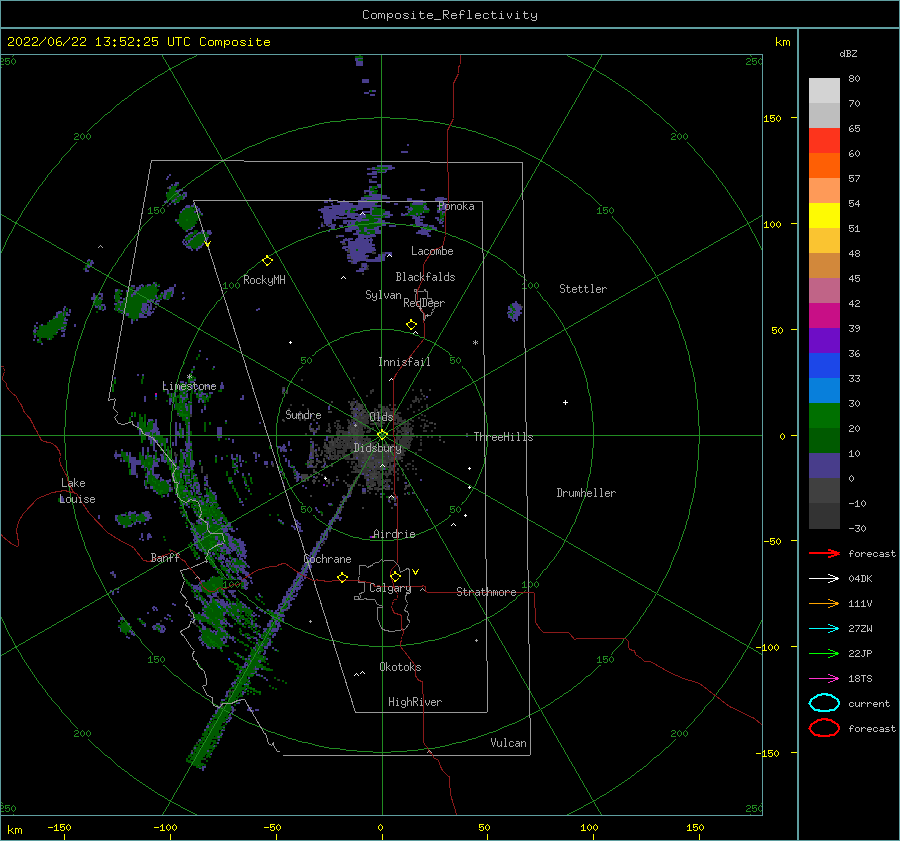This screenshot has height=841, width=900.
Task: Click the Didsbury label
Action: click(x=377, y=448)
